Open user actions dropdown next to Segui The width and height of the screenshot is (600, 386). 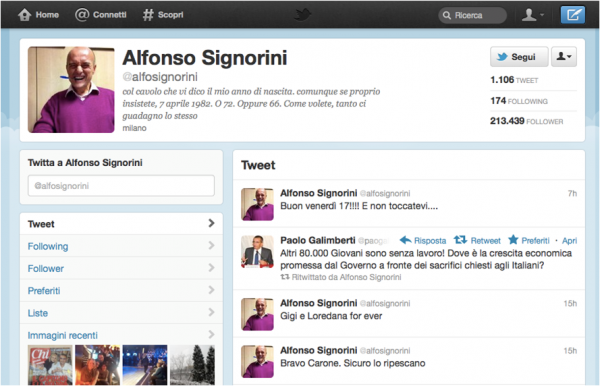[x=564, y=57]
